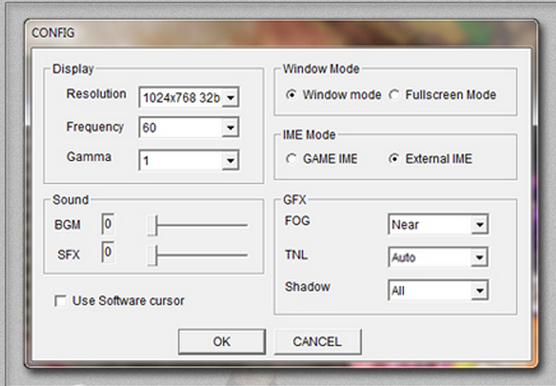Select the Window mode radio button

[291, 95]
